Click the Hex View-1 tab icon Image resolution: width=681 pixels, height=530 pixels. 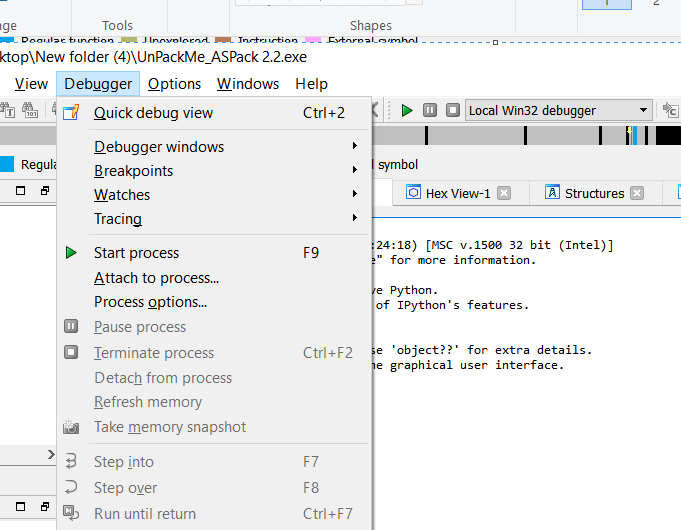[x=413, y=193]
